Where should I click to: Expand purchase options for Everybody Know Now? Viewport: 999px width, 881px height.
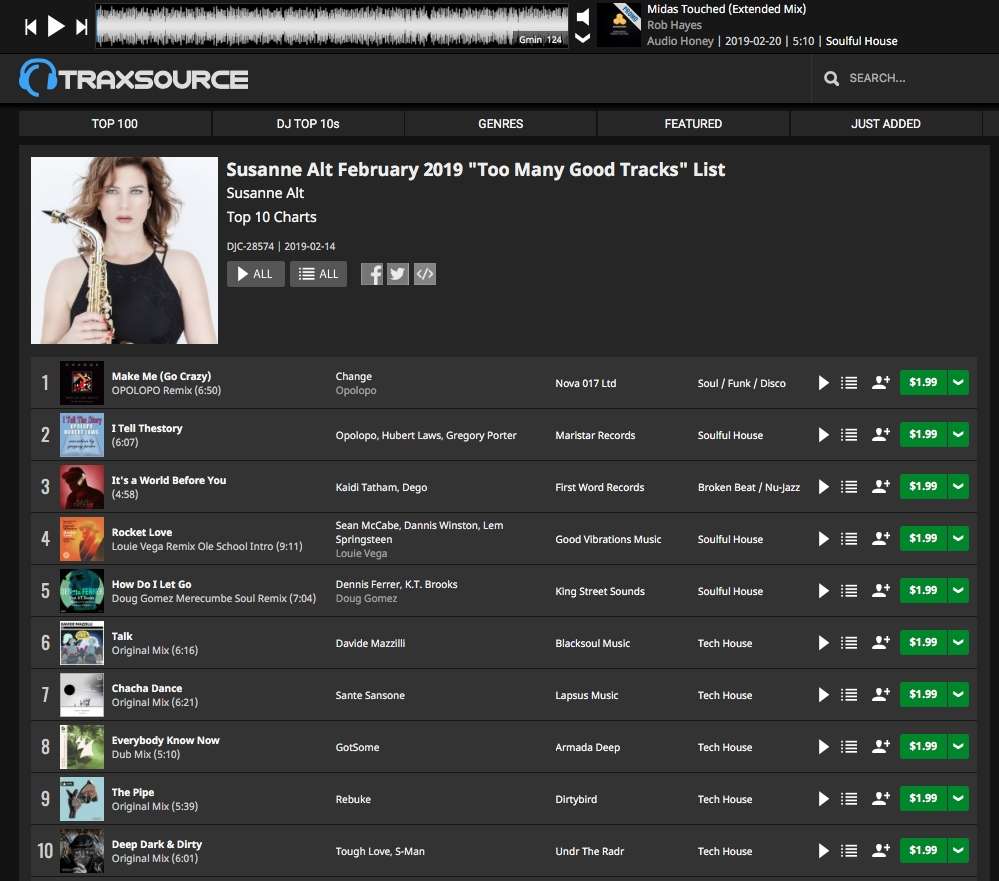coord(958,747)
